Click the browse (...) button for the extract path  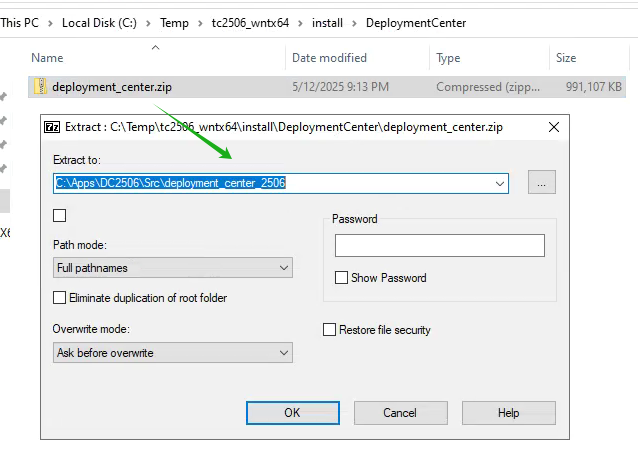click(542, 182)
